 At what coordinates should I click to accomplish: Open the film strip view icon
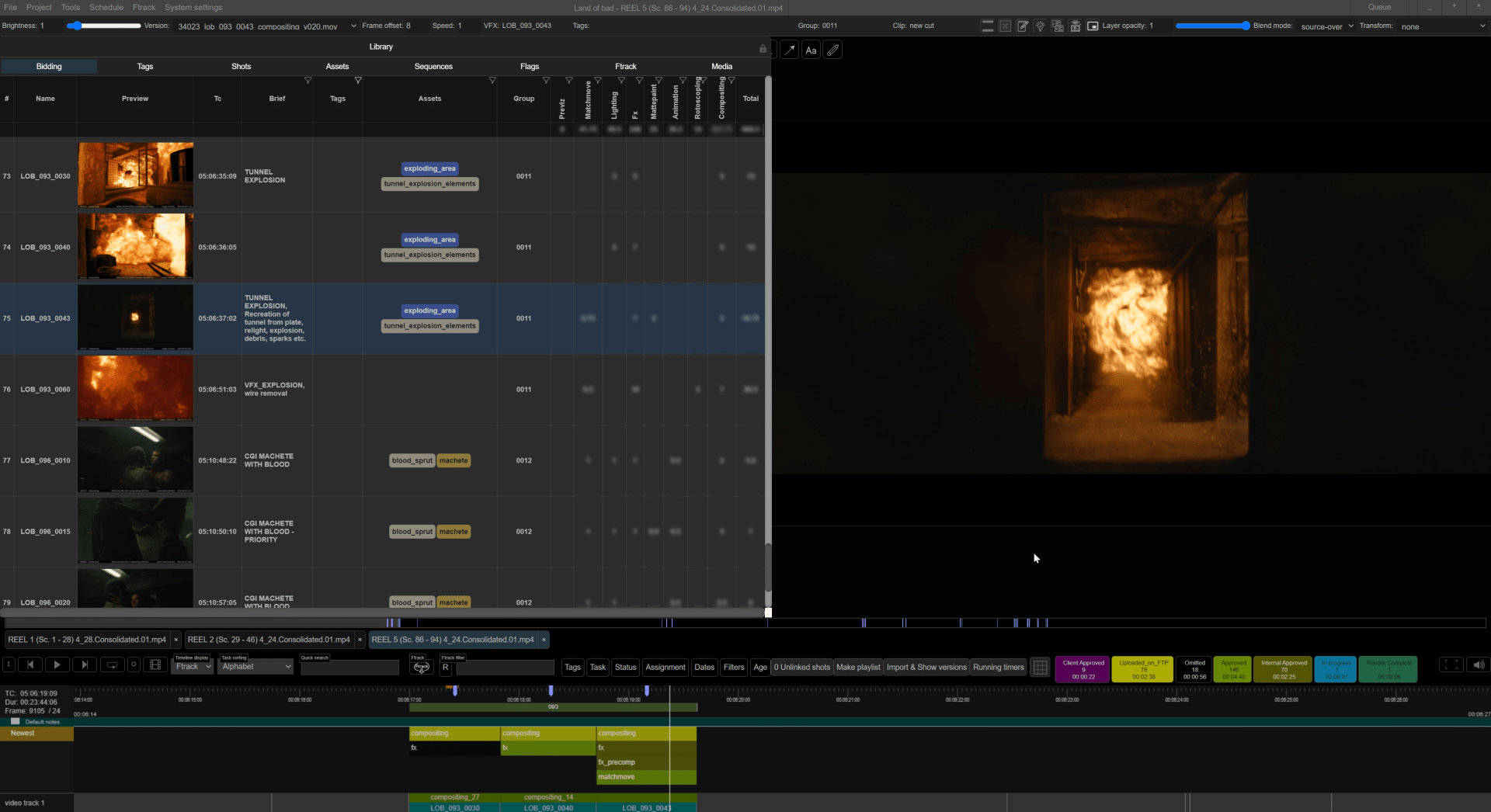155,665
